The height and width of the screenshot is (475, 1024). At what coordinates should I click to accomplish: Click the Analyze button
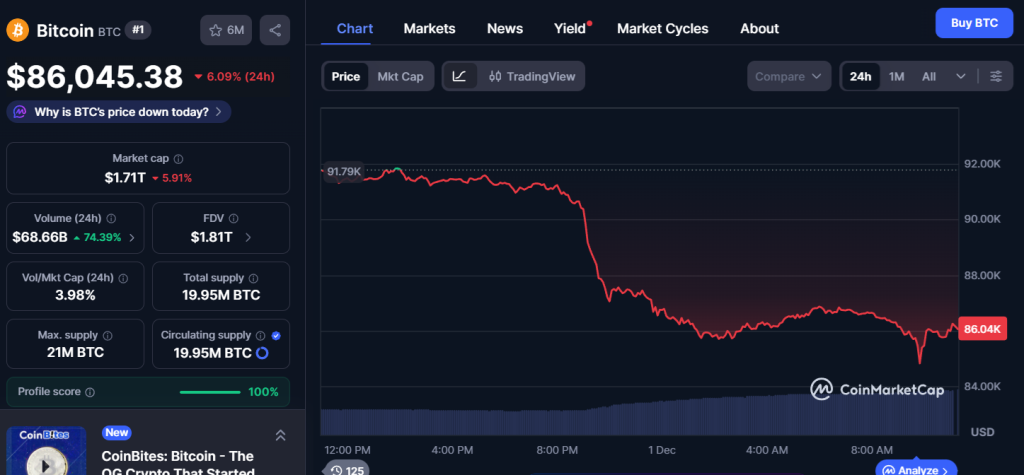coord(916,469)
